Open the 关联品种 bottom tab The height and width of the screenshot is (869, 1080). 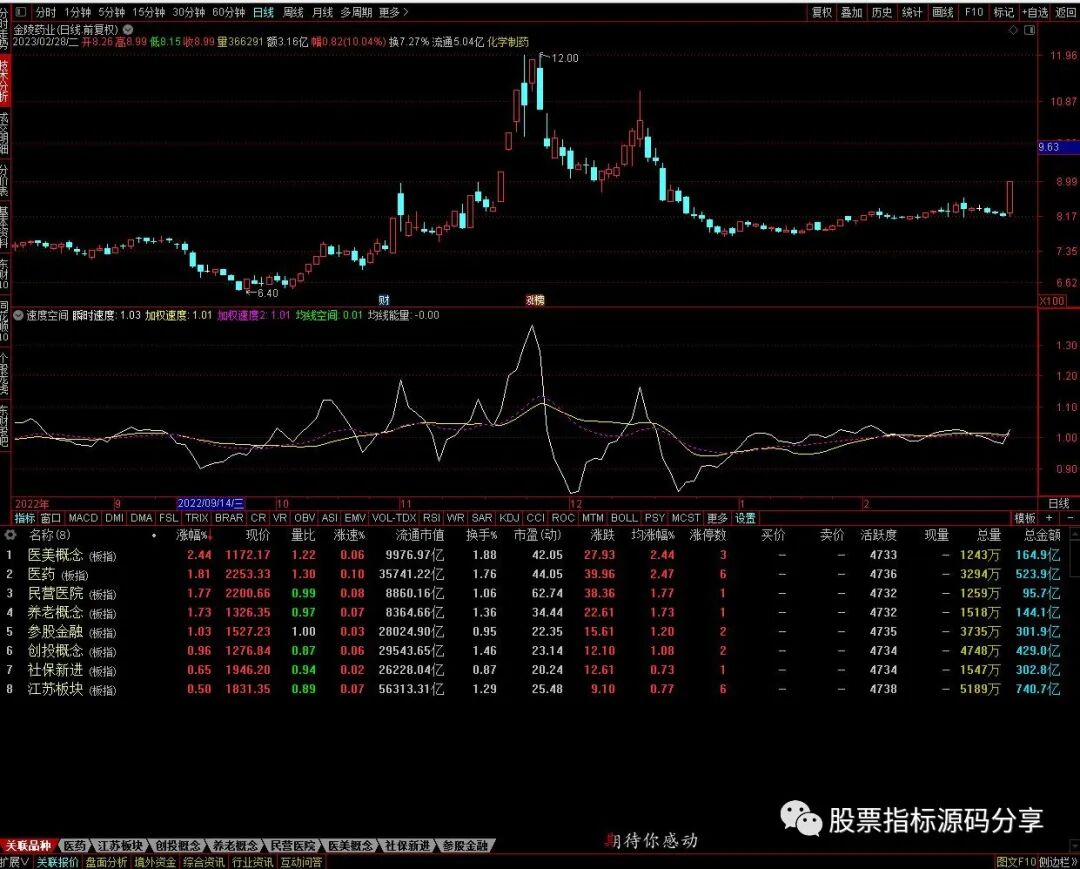[x=28, y=846]
